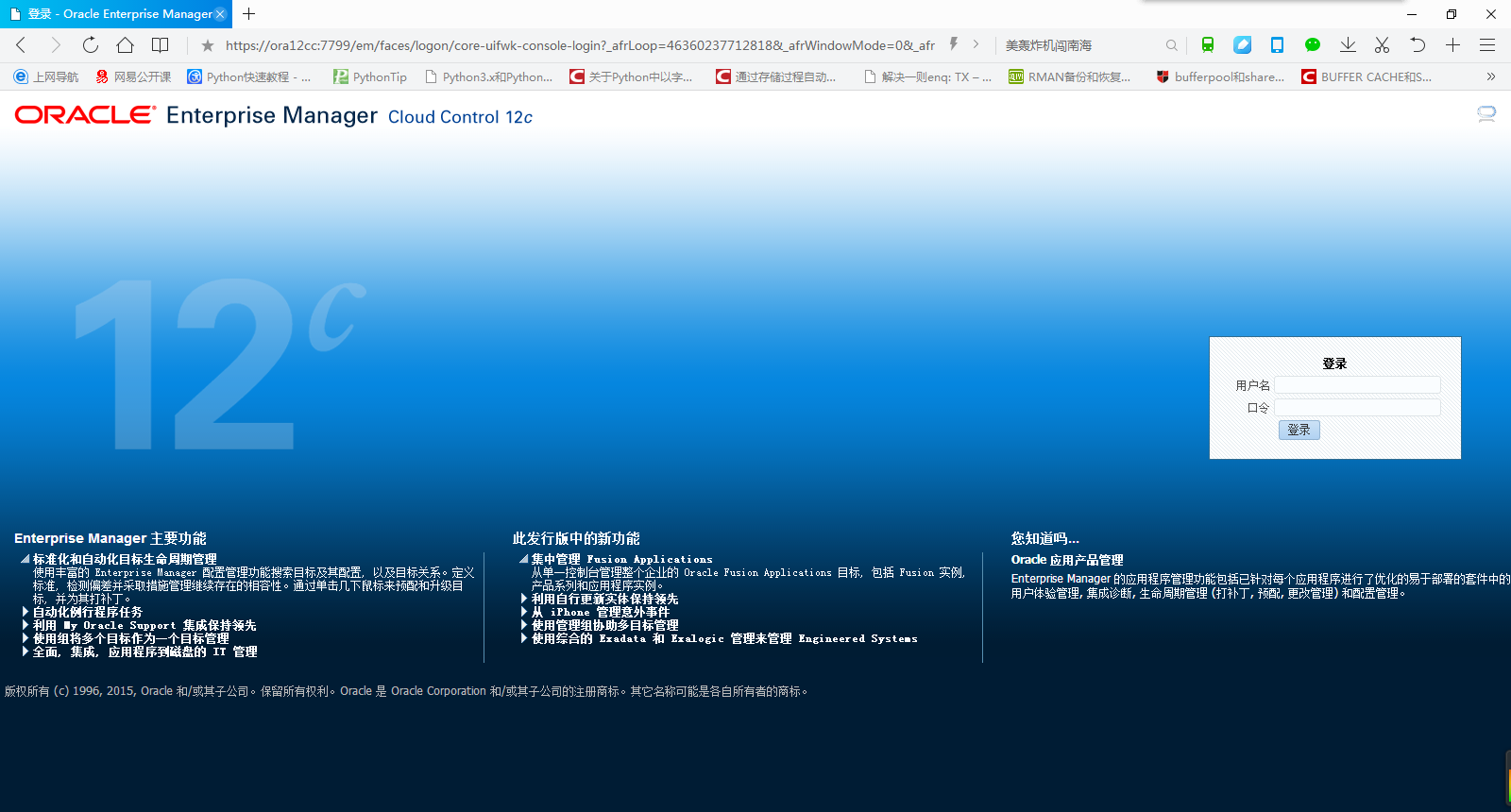This screenshot has height=812, width=1511.
Task: Click the 此发行版中的新功能 heading
Action: click(576, 538)
